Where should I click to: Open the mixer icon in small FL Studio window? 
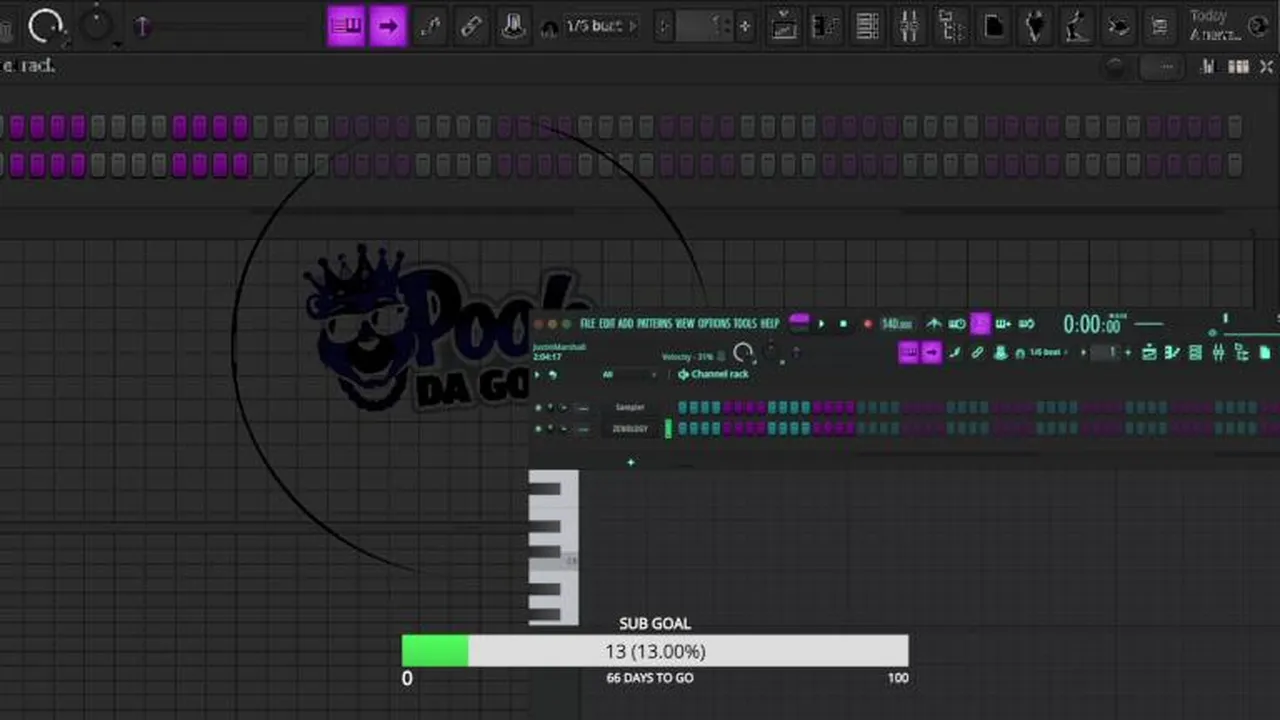point(1218,352)
